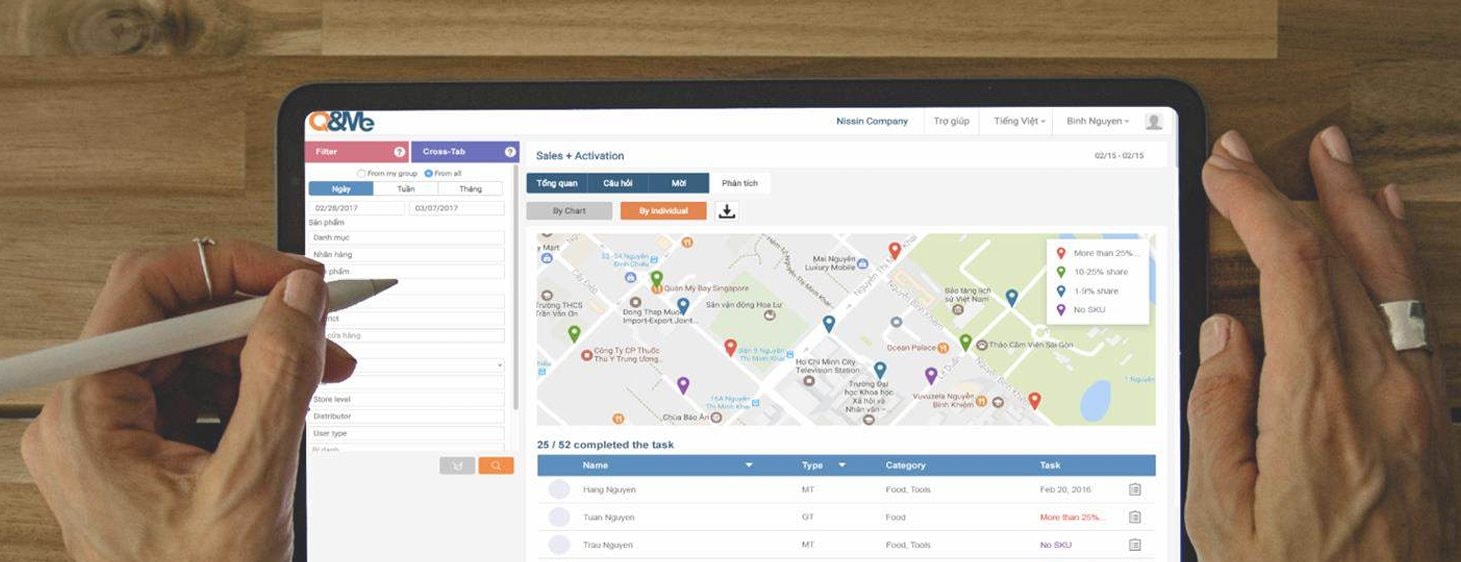Click the help icon on Filter header
The width and height of the screenshot is (1461, 562).
coord(399,152)
